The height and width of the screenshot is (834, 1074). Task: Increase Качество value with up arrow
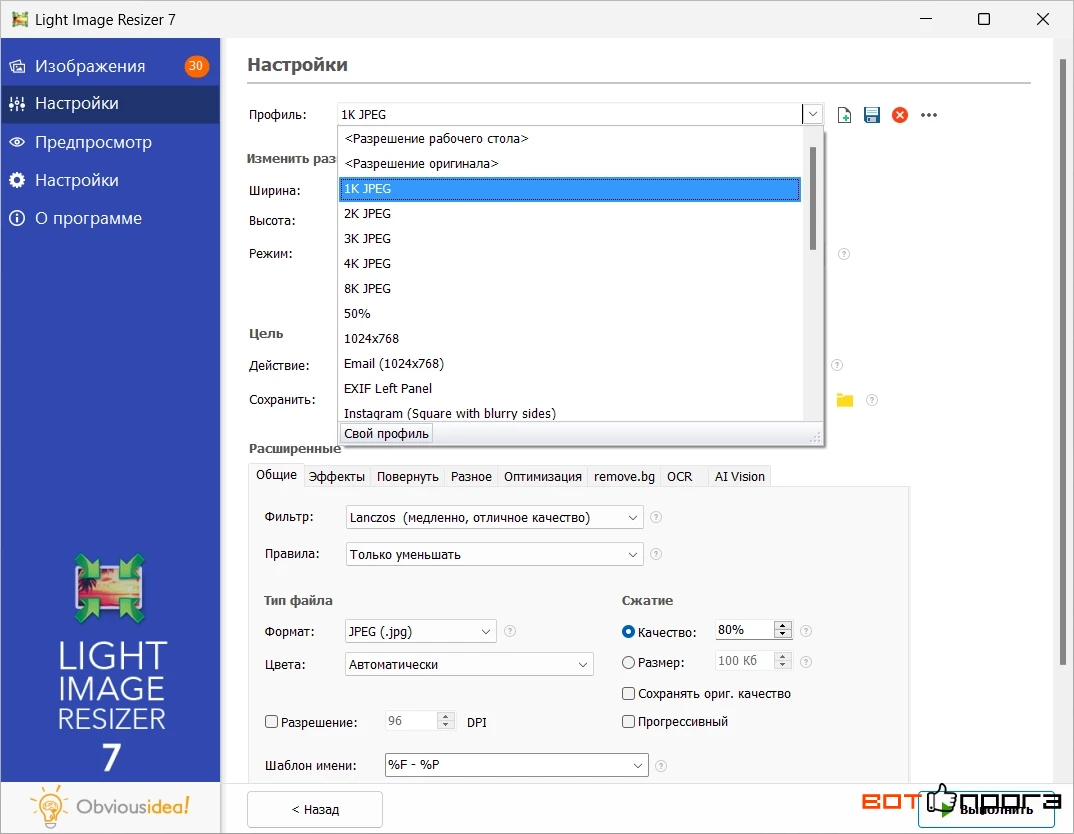[x=782, y=625]
